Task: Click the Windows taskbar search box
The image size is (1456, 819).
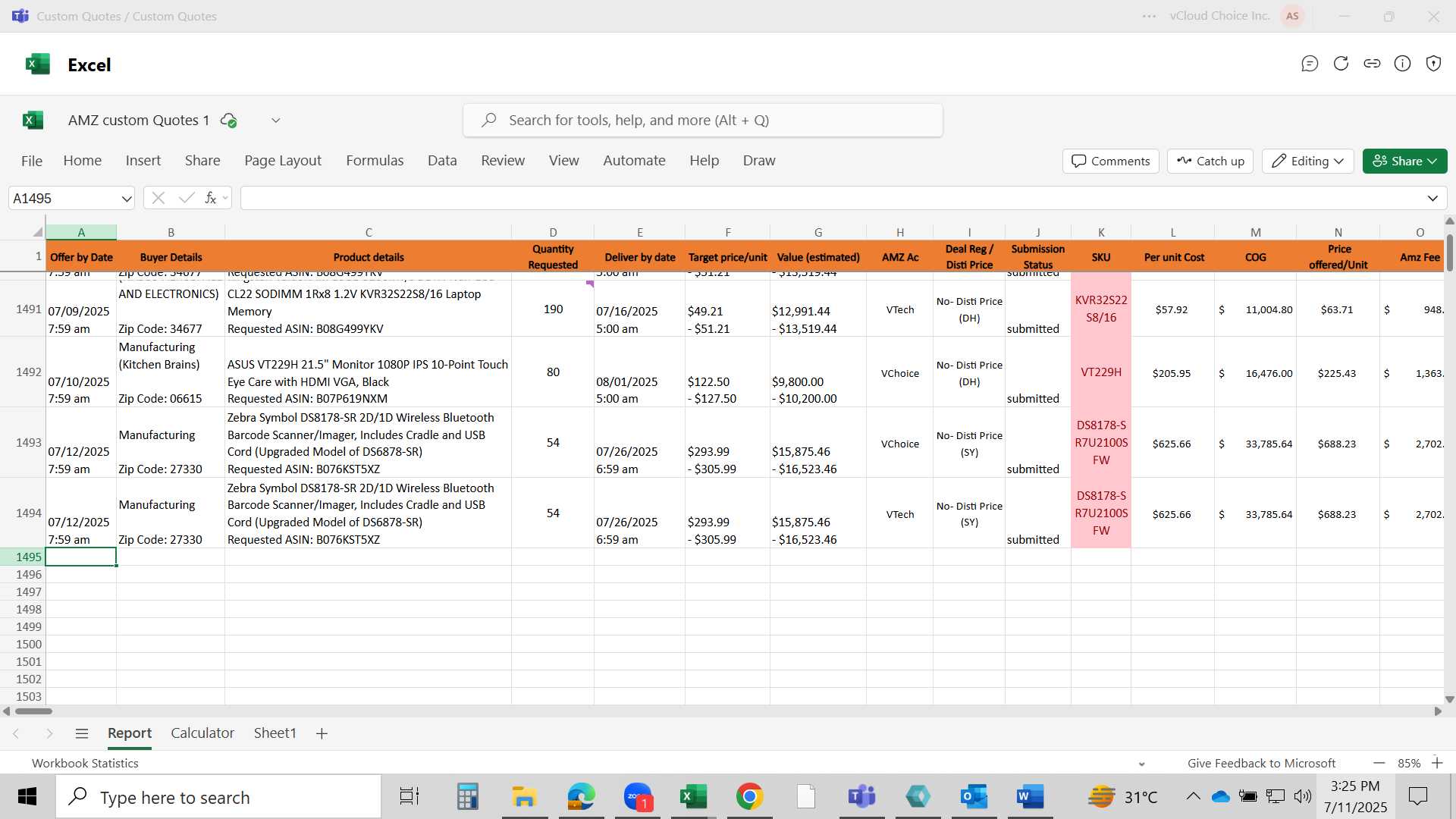Action: tap(218, 796)
